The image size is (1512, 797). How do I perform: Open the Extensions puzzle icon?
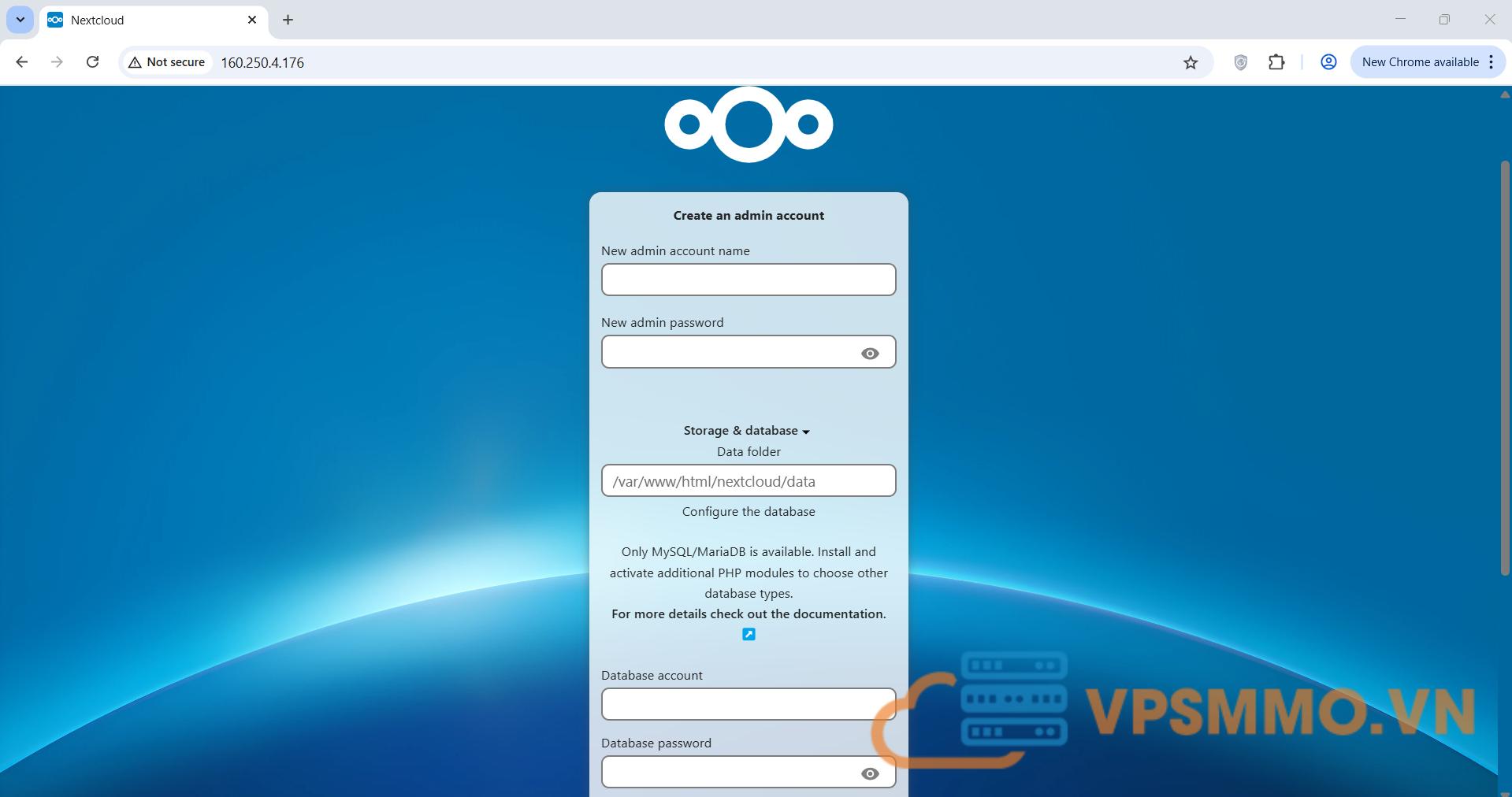pyautogui.click(x=1276, y=62)
